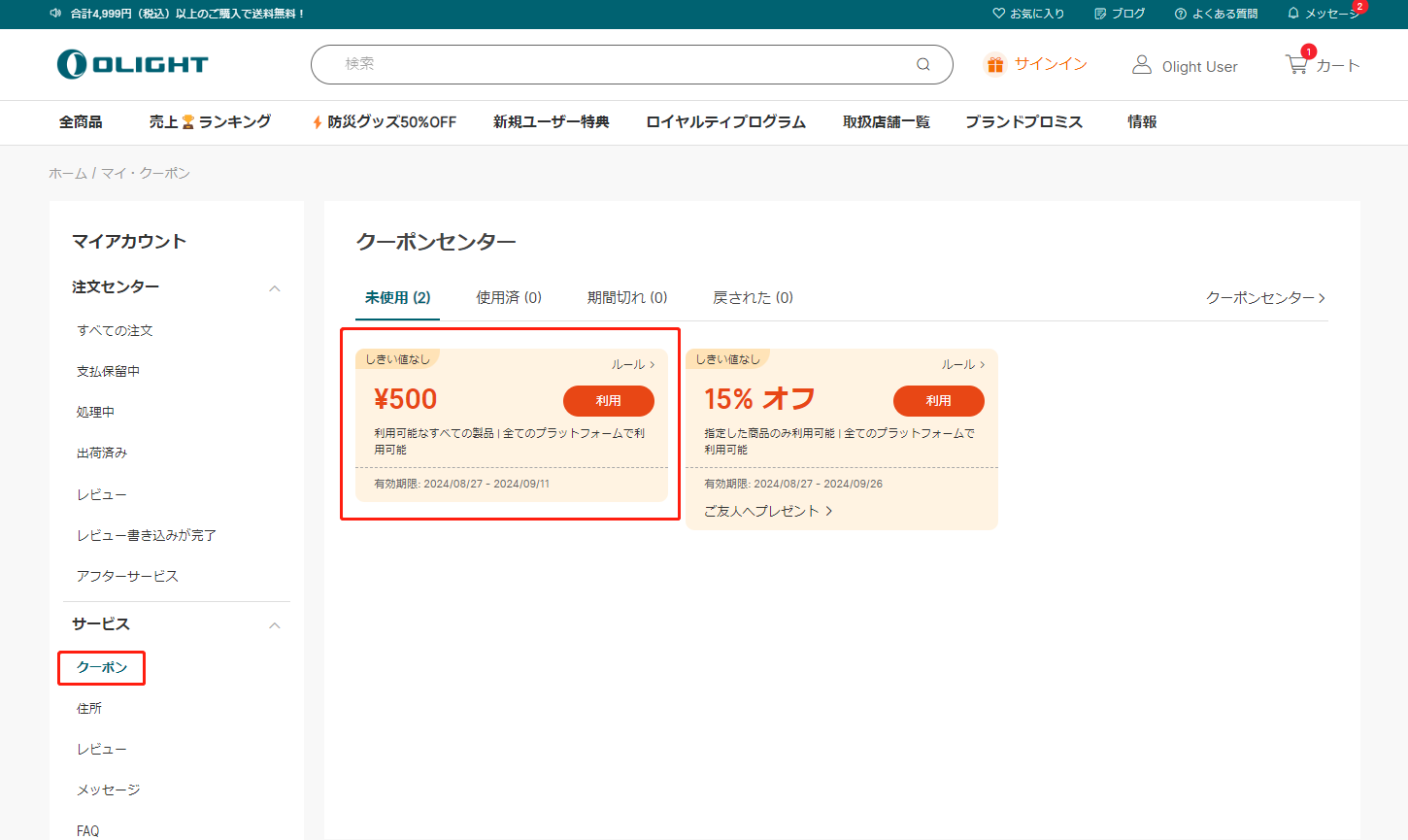This screenshot has height=840, width=1408.
Task: Click the message bell icon
Action: [1293, 14]
